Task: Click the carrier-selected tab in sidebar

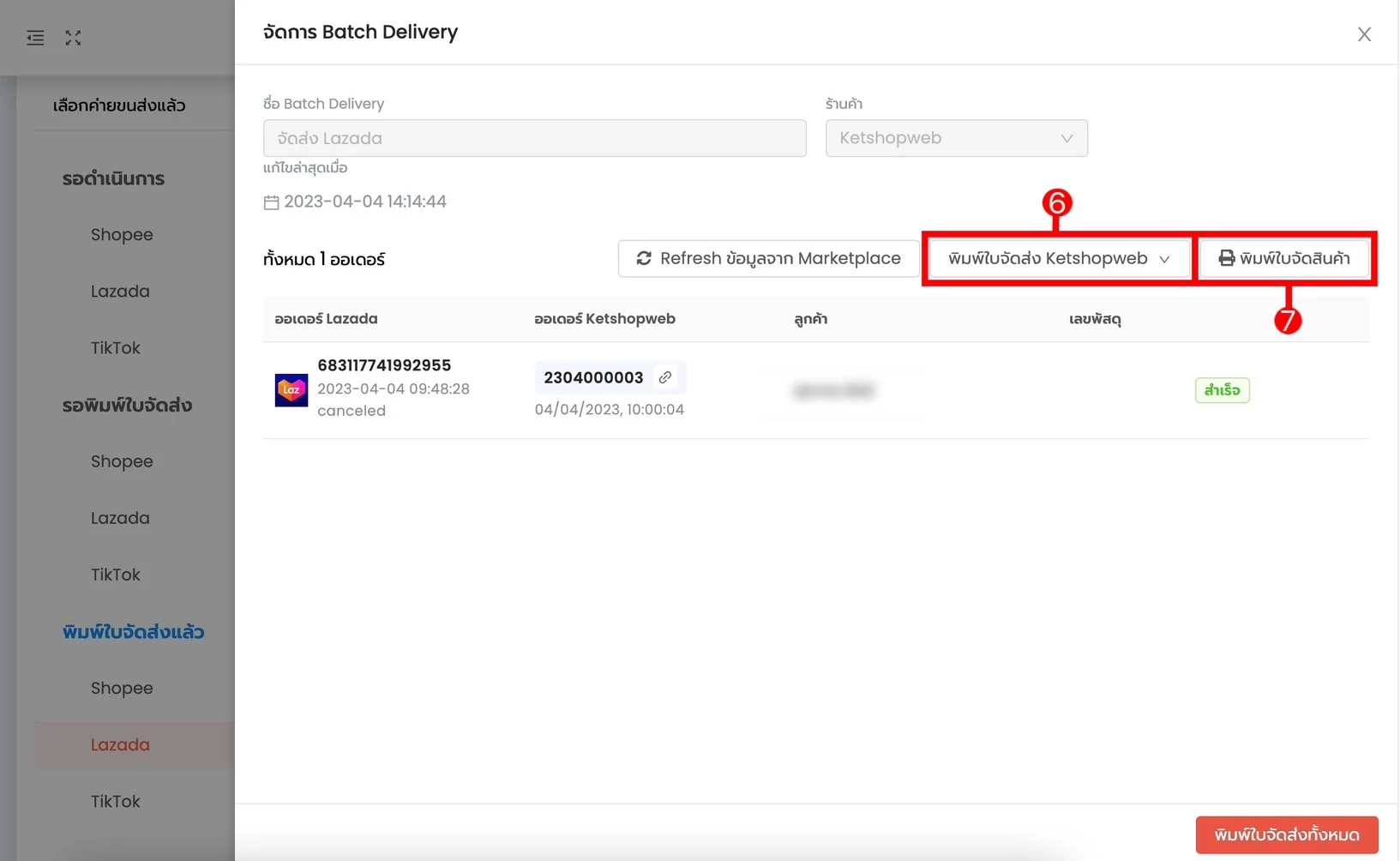Action: [119, 105]
